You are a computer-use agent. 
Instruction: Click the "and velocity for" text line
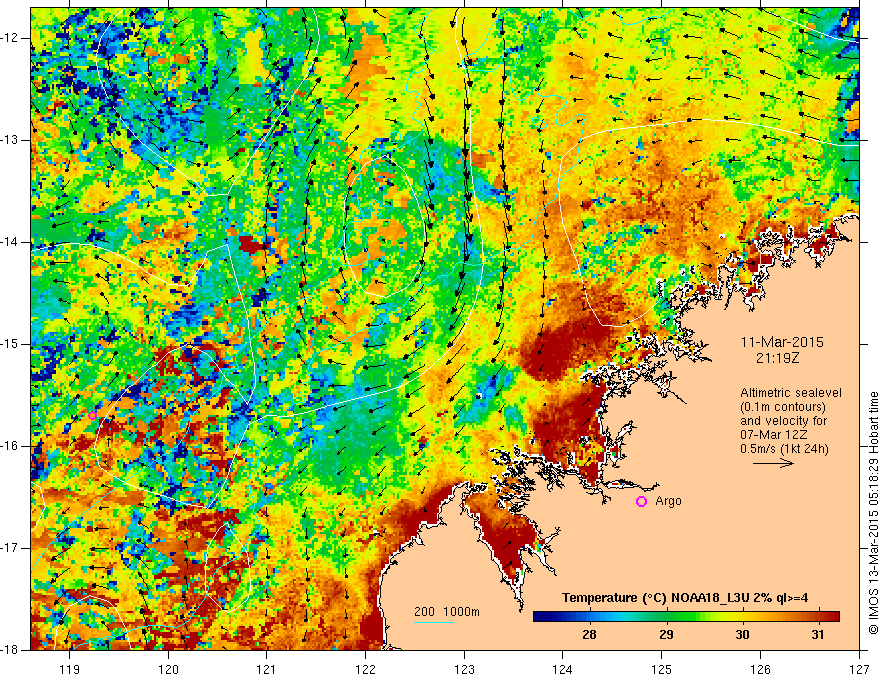[783, 421]
